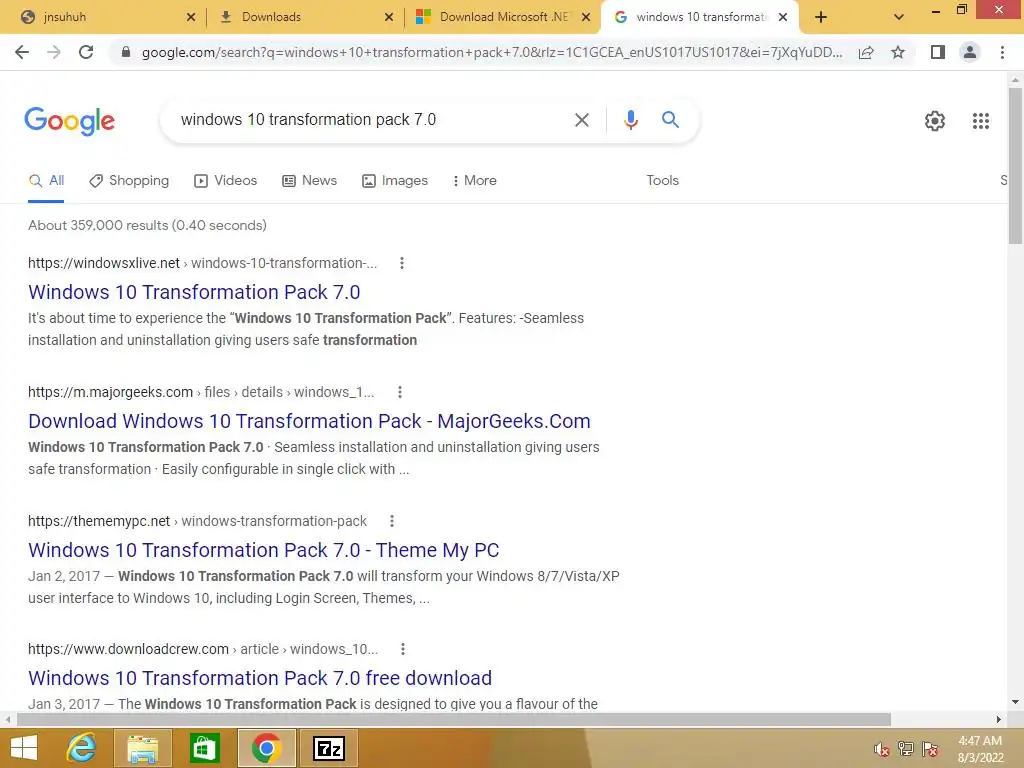The width and height of the screenshot is (1024, 768).
Task: Click the horizontal scrollbar thumb
Action: (x=453, y=719)
